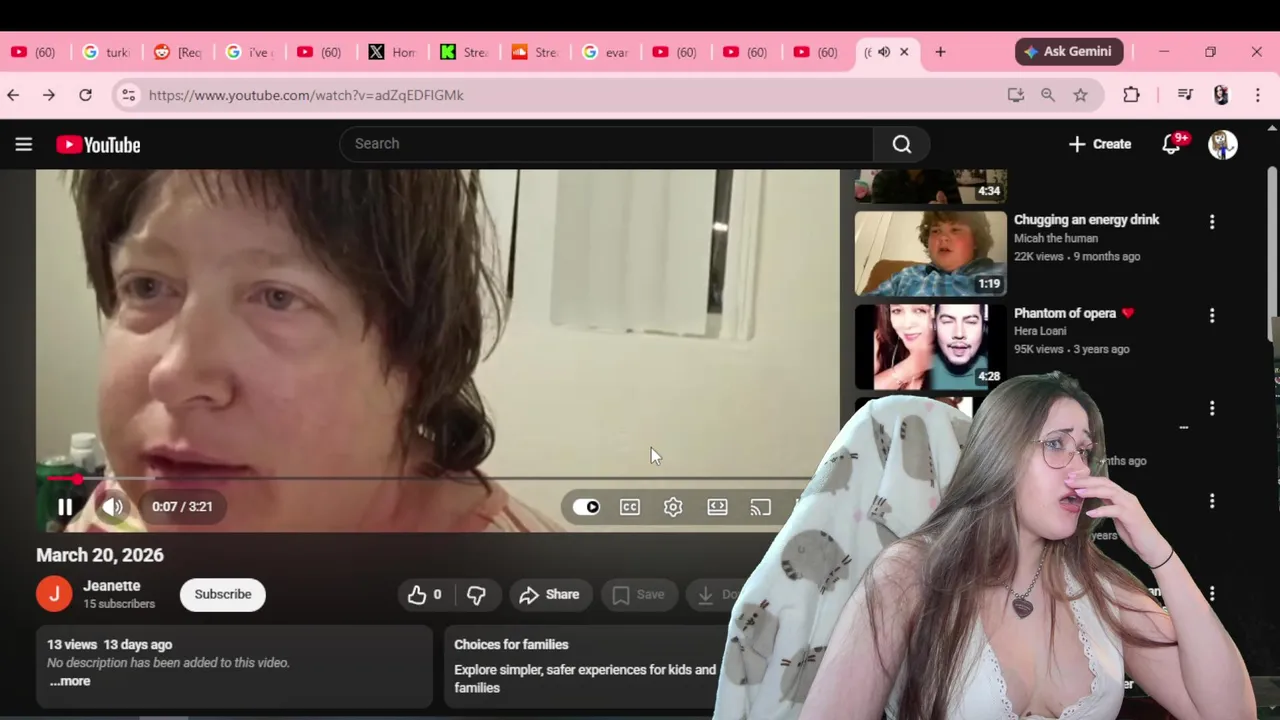
Task: Switch to the Google 'turk' tab
Action: coord(106,52)
